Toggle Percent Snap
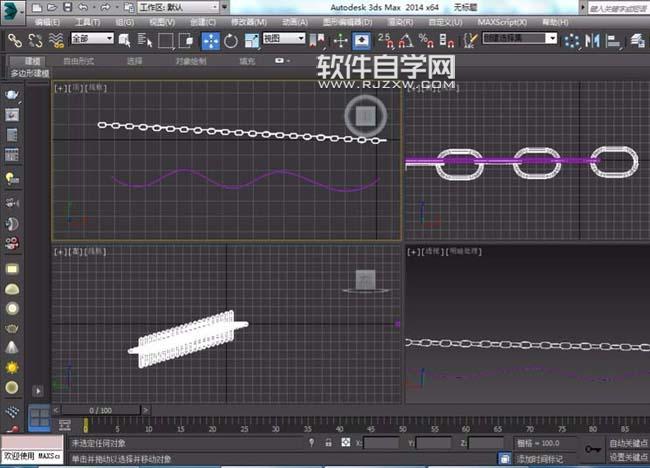The width and height of the screenshot is (650, 468). coord(426,41)
